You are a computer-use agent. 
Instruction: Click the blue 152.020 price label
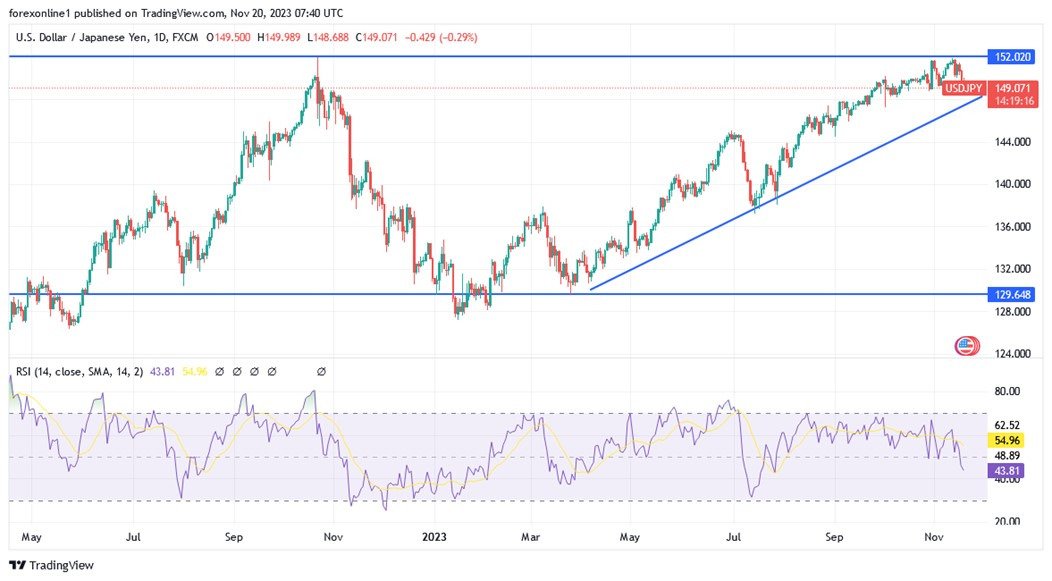(1014, 57)
